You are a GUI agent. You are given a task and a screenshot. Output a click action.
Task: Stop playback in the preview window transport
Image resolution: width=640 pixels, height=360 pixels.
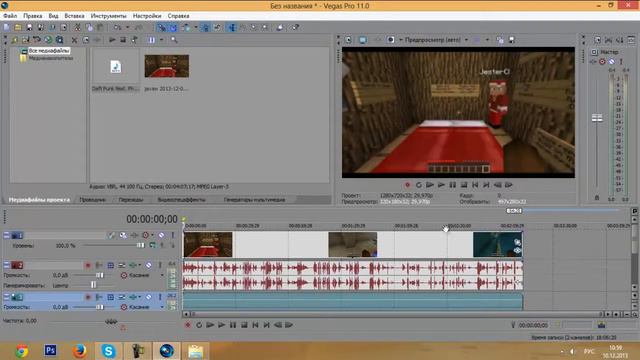(464, 185)
